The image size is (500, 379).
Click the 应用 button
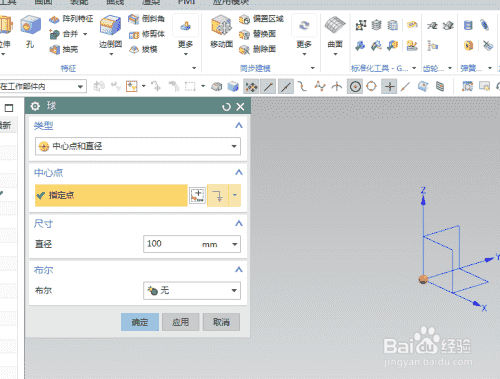[x=180, y=322]
